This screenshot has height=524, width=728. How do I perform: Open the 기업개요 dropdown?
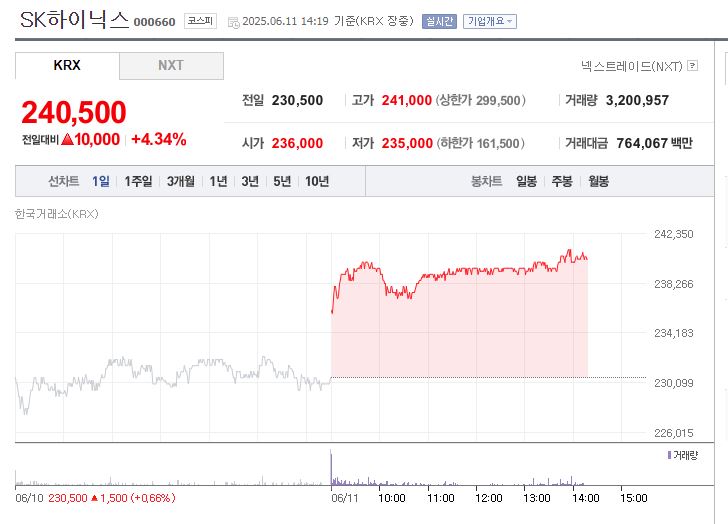click(489, 21)
